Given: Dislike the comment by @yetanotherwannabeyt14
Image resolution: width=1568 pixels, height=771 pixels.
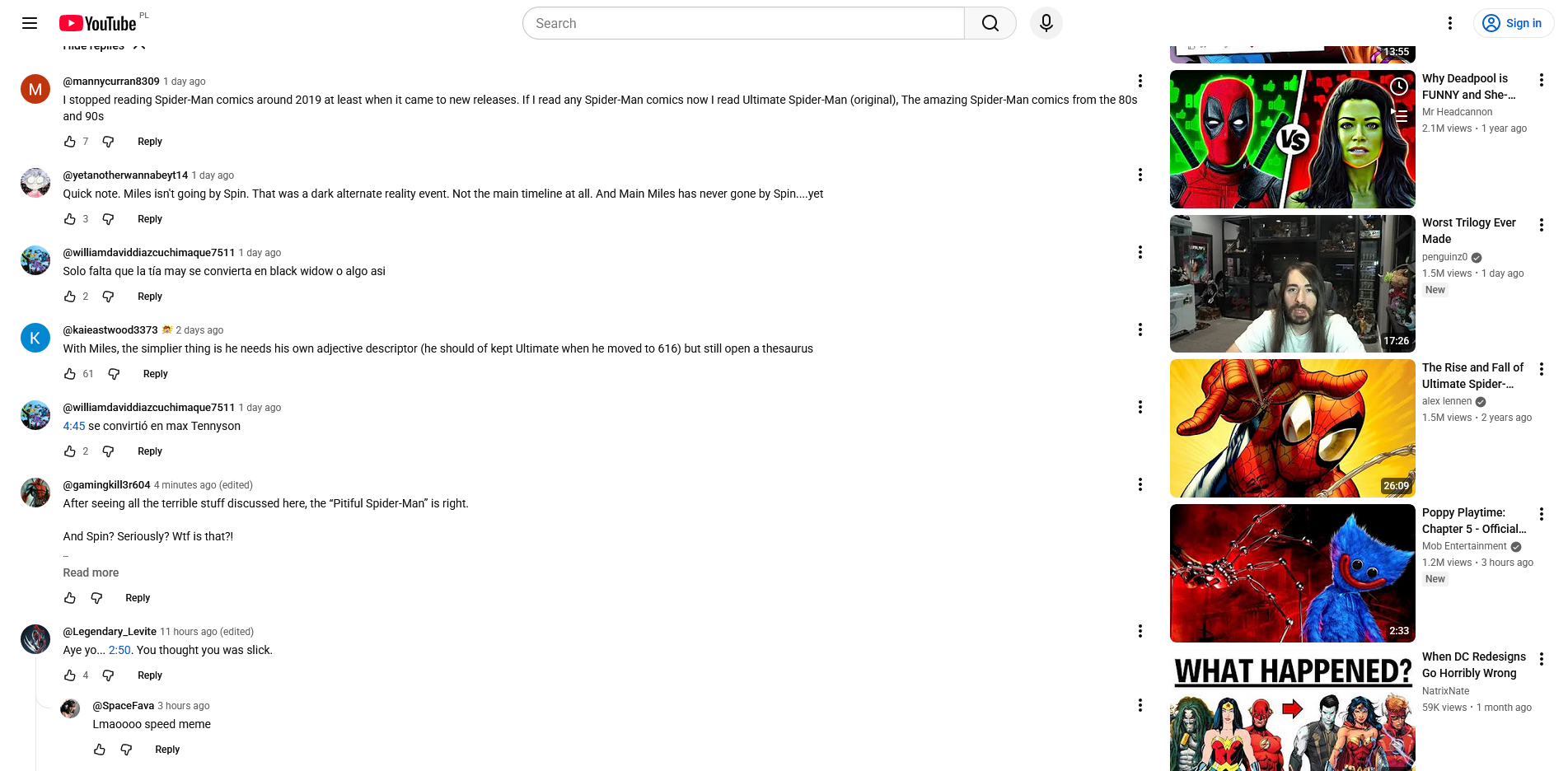Looking at the screenshot, I should [108, 219].
